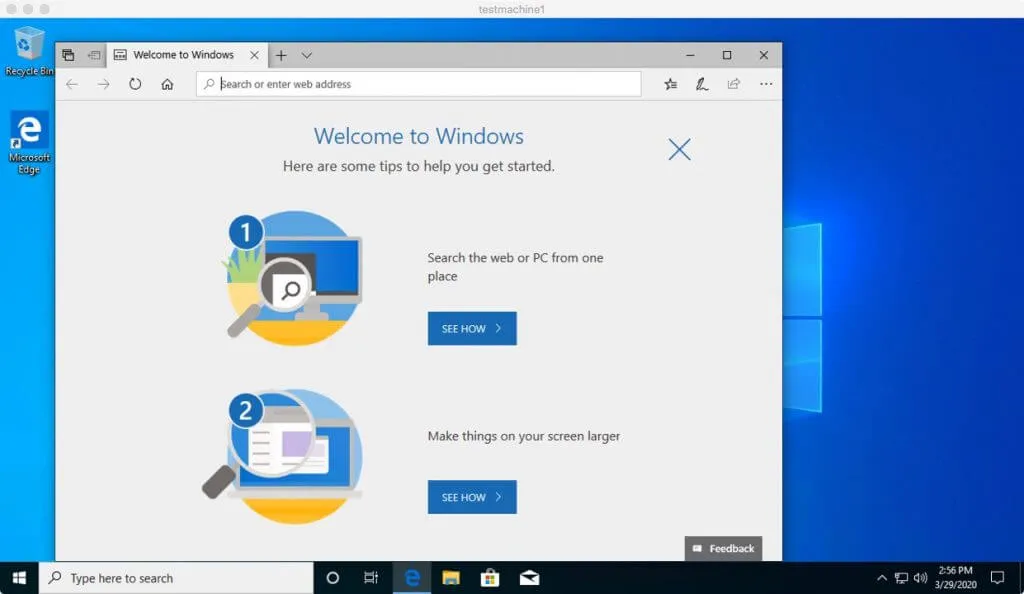Open Microsoft Store from taskbar
This screenshot has height=594, width=1024.
click(x=490, y=578)
